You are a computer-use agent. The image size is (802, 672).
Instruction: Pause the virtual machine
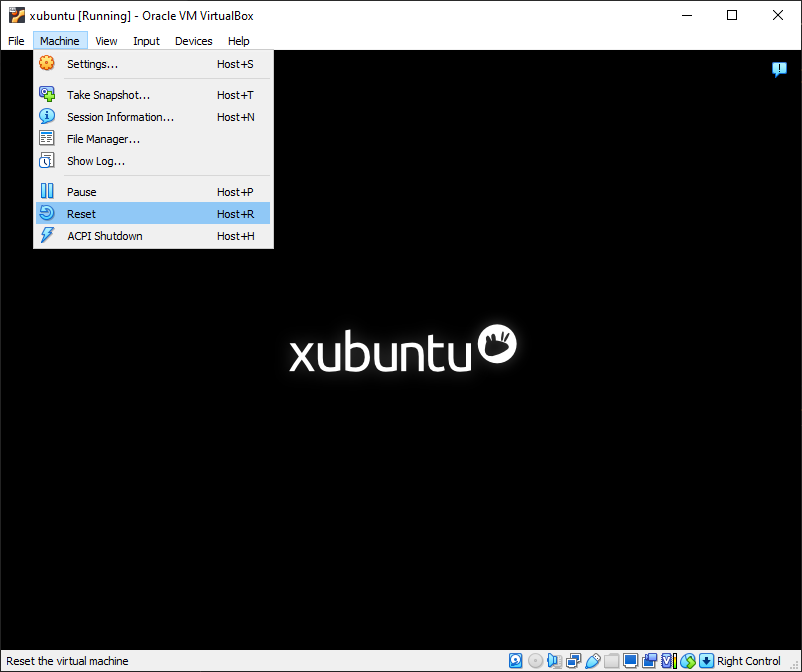point(153,192)
